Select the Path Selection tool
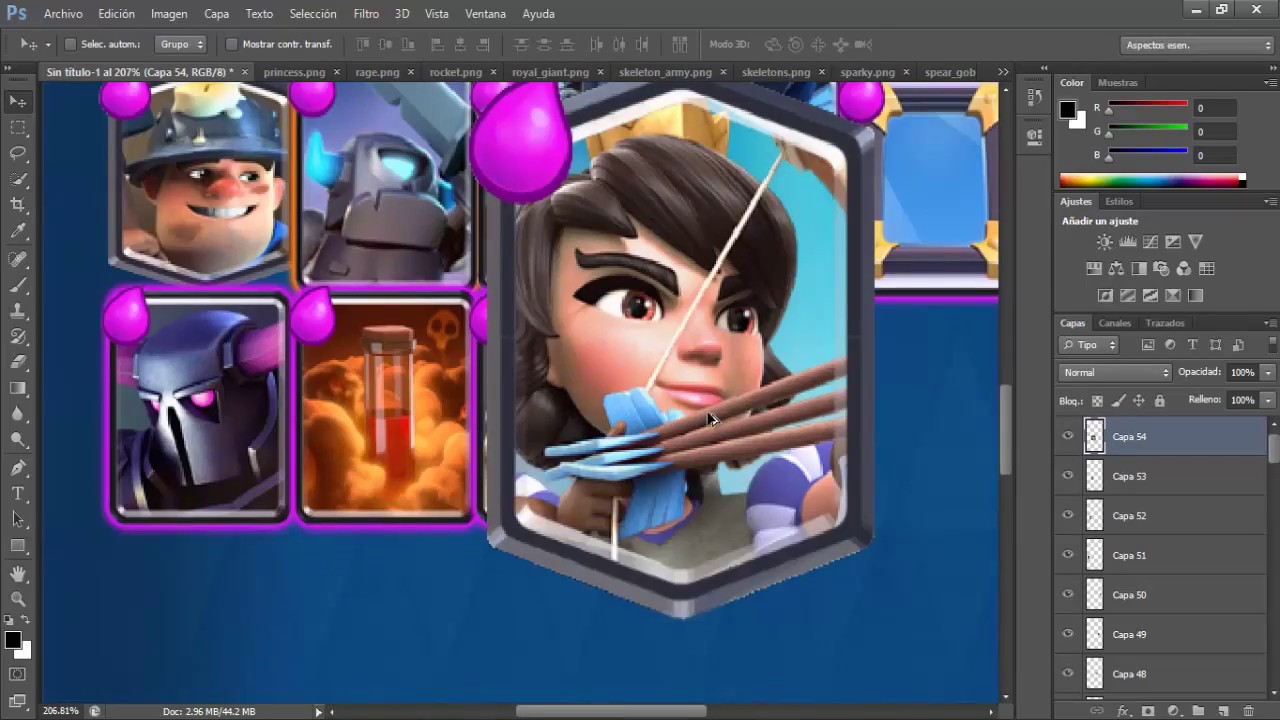 (18, 519)
